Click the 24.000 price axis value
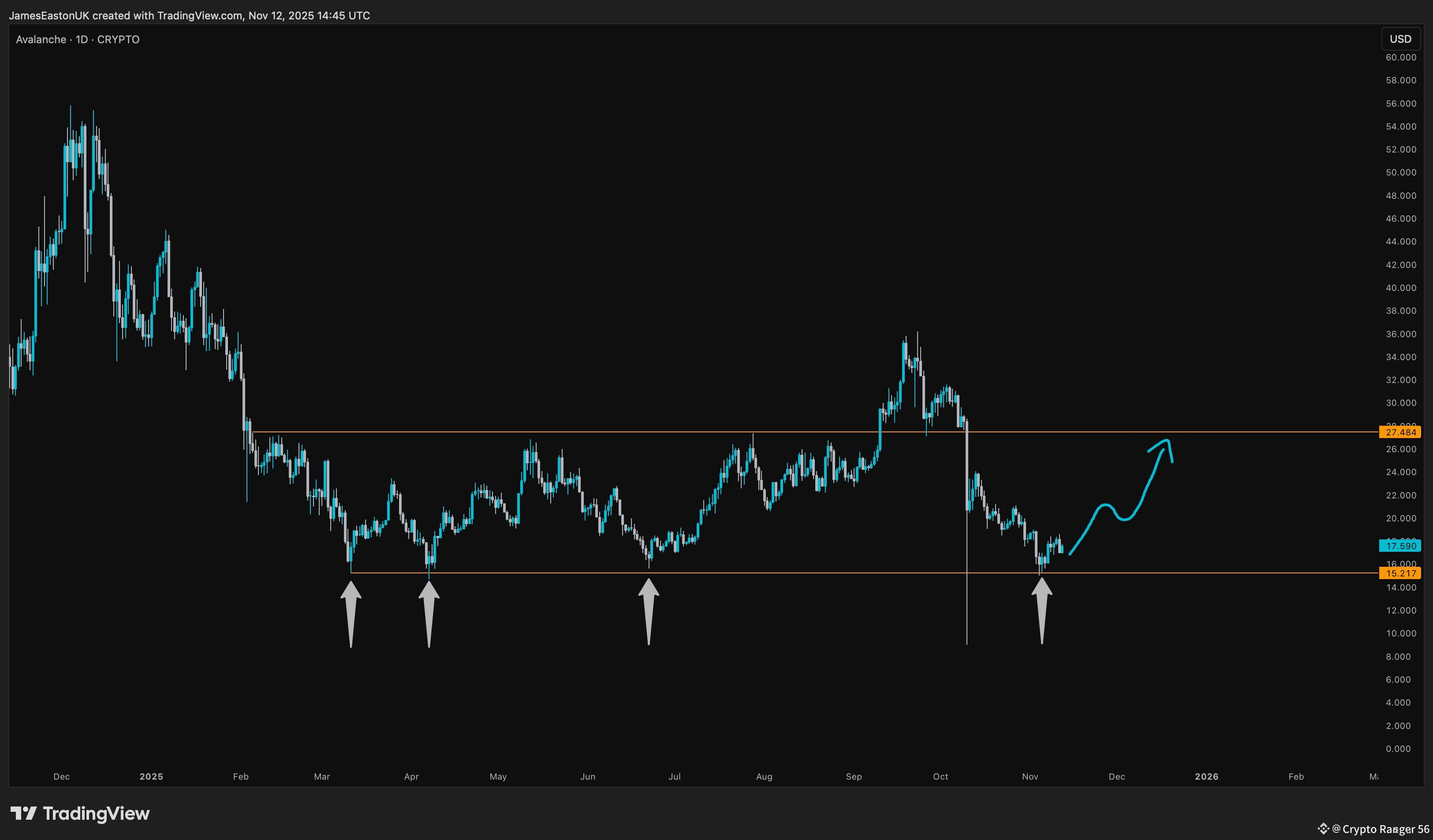Viewport: 1433px width, 840px height. [x=1400, y=472]
